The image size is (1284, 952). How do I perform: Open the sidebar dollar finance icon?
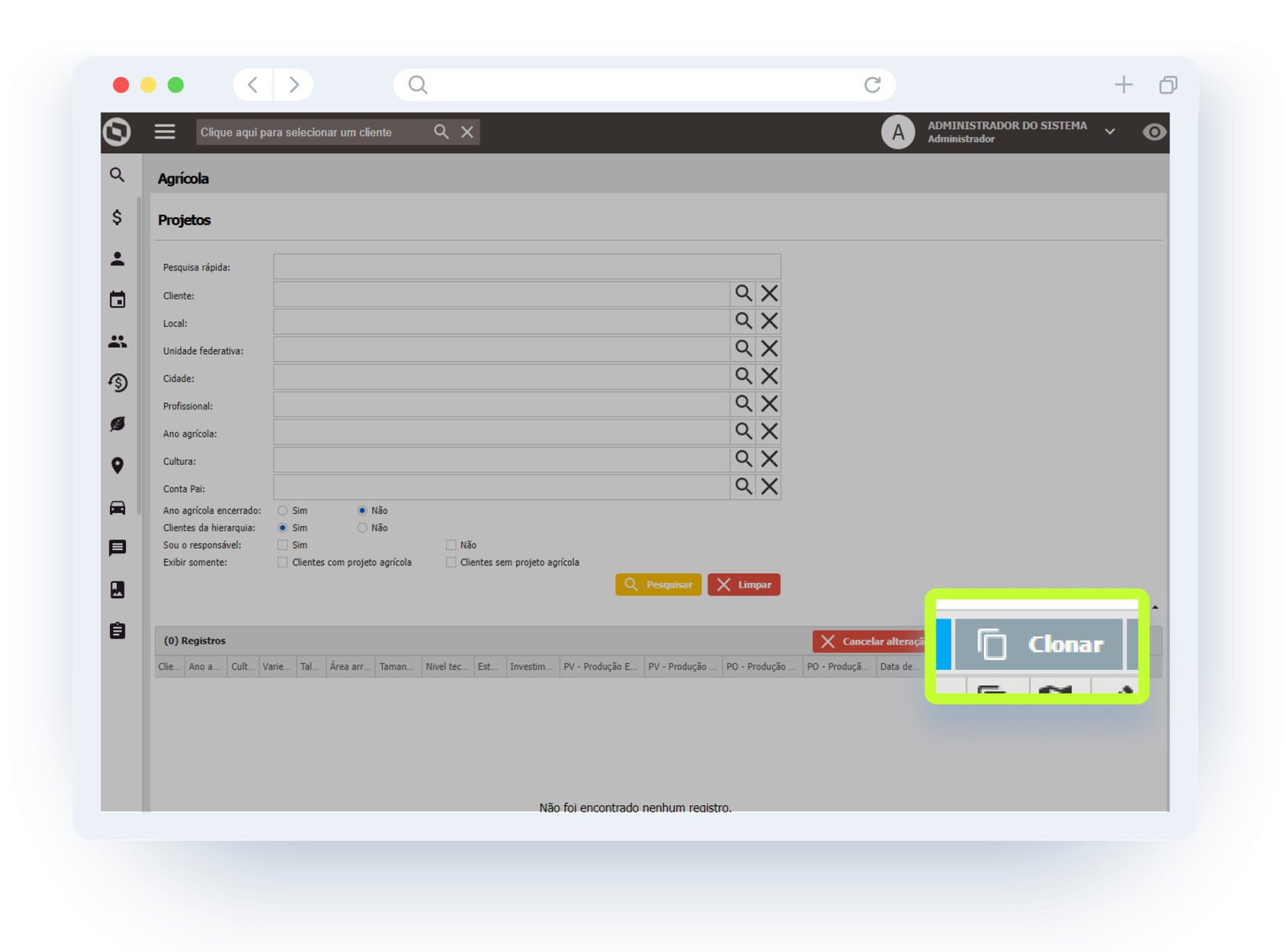(117, 217)
